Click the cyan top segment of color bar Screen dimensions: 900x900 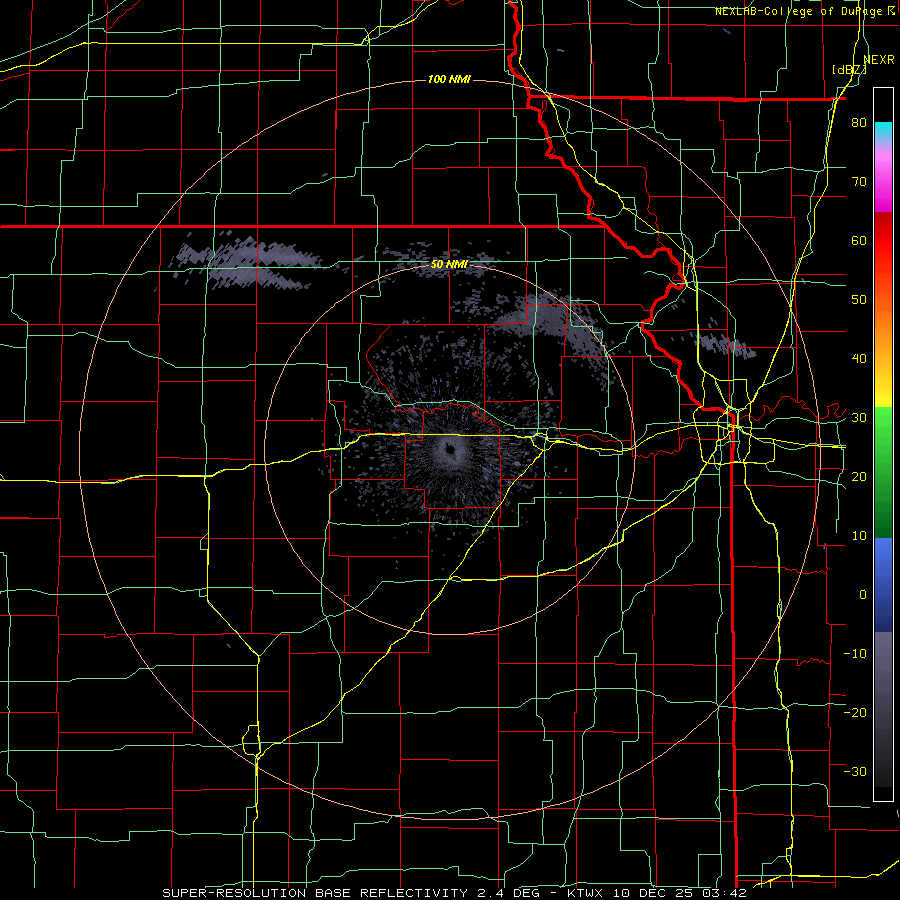pos(883,133)
